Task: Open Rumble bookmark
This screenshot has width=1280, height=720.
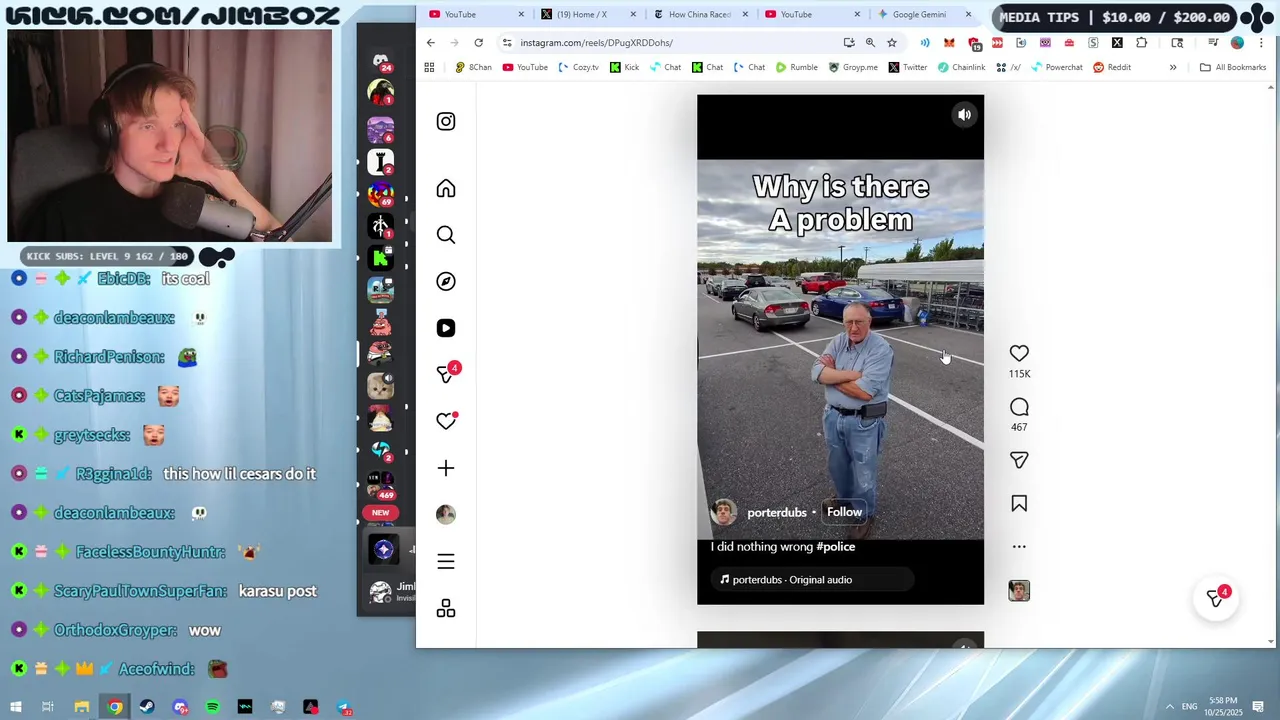Action: pos(797,67)
